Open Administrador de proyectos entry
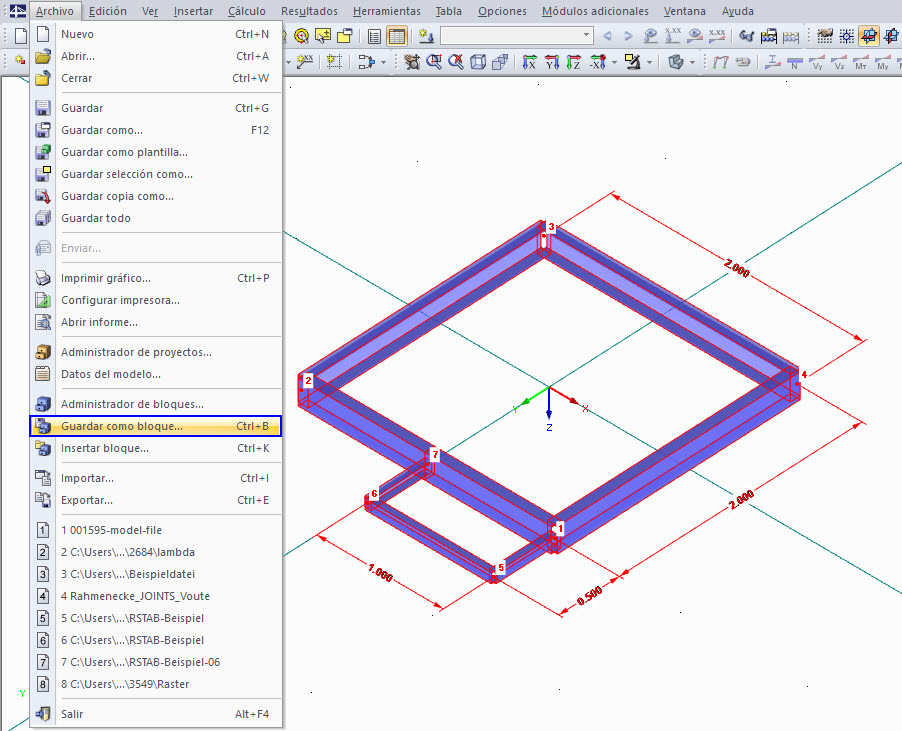The height and width of the screenshot is (731, 902). (x=155, y=353)
